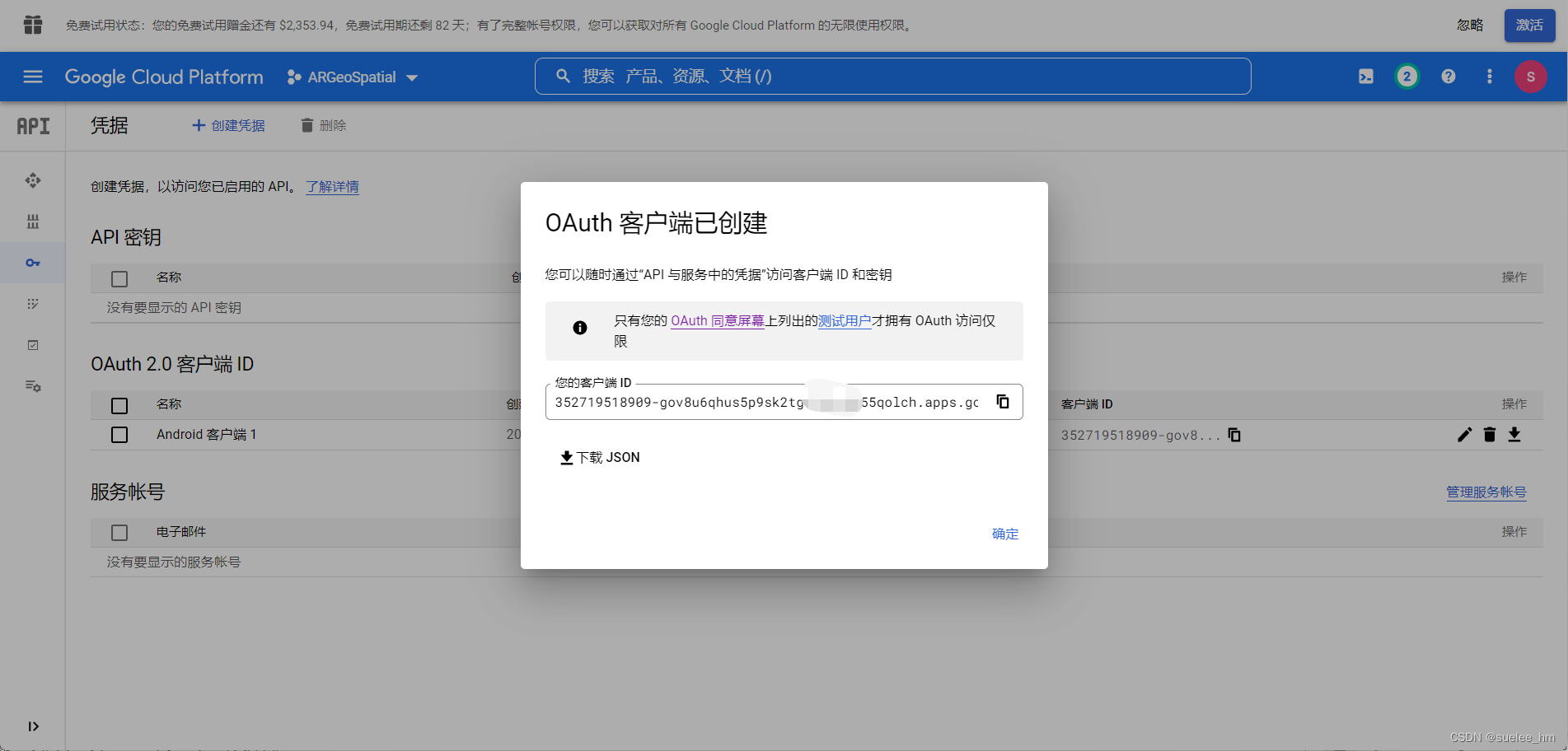Open the ARGeoSpatial project selector

(353, 77)
